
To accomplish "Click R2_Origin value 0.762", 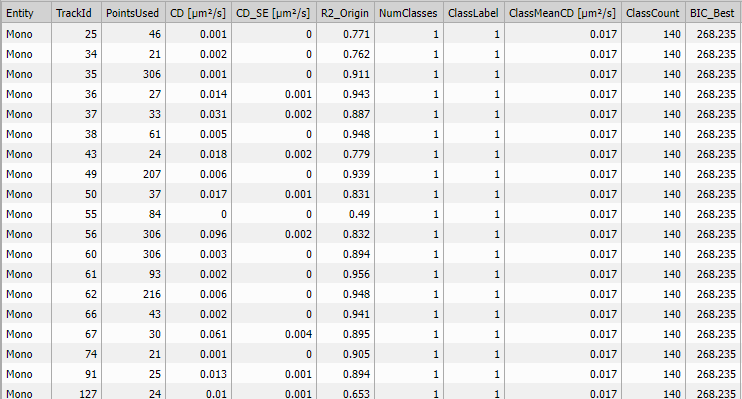I will click(x=356, y=54).
